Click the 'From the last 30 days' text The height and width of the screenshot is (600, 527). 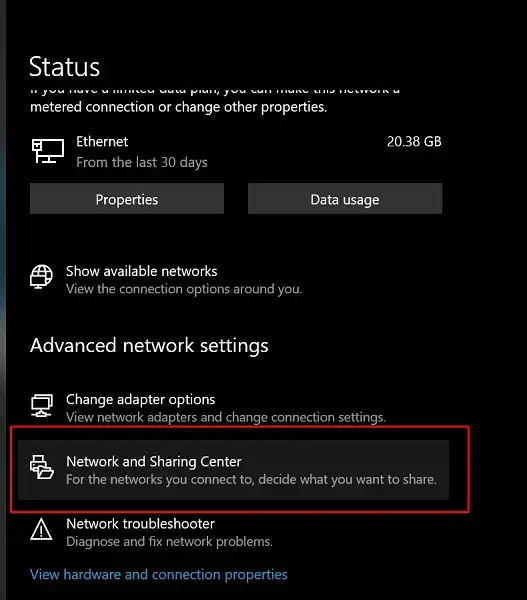(x=142, y=162)
